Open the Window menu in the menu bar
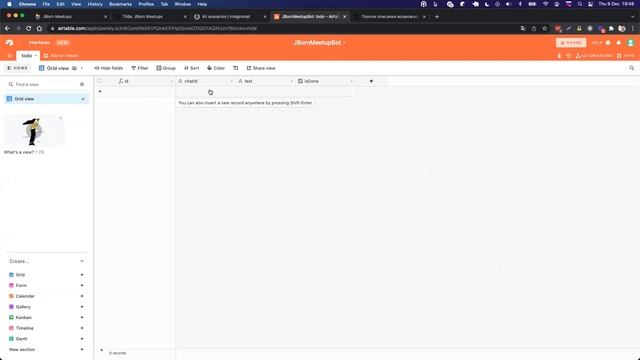Screen dimensions: 640x360 click(182, 4)
